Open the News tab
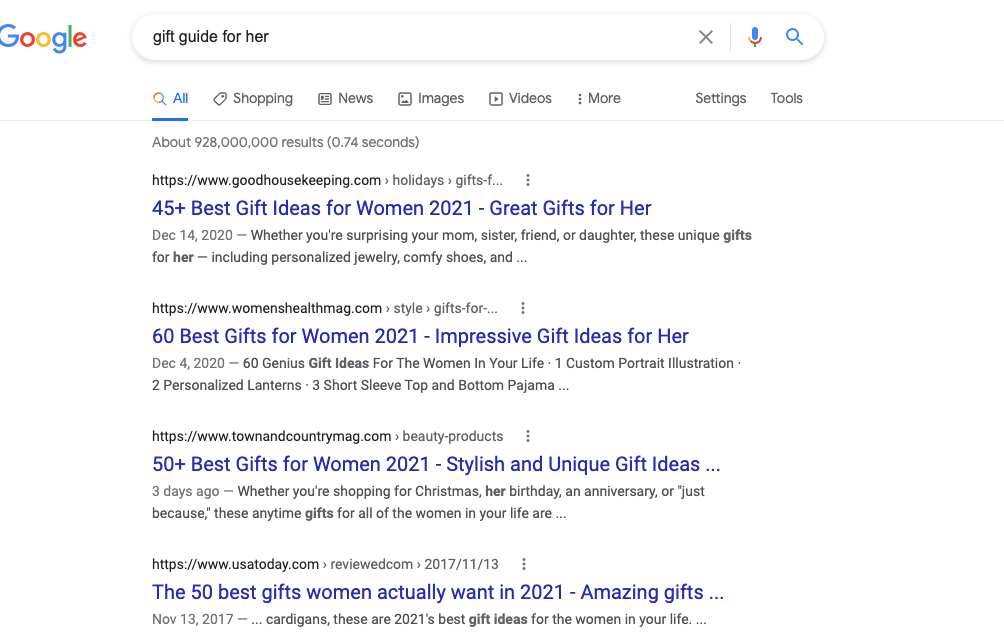The image size is (1004, 634). point(346,99)
